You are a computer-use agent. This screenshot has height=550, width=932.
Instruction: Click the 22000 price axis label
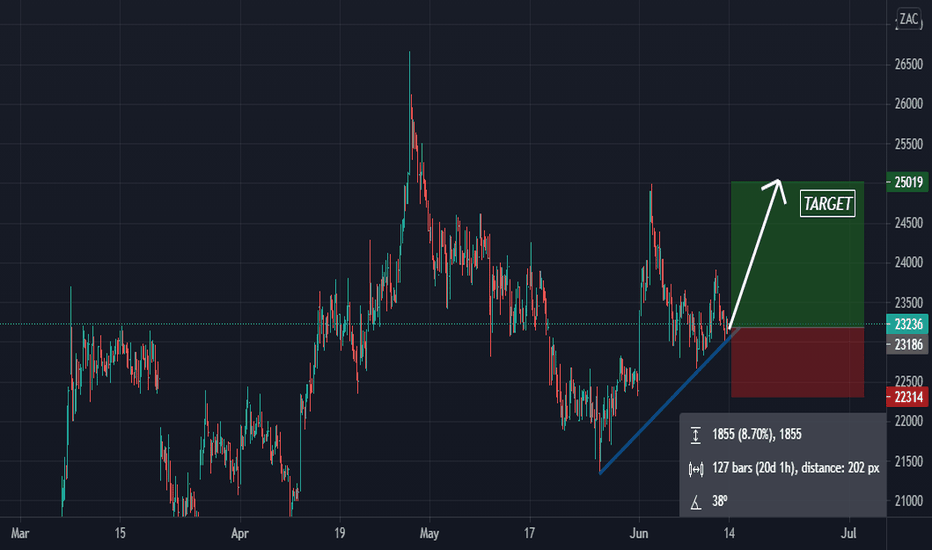tap(909, 421)
